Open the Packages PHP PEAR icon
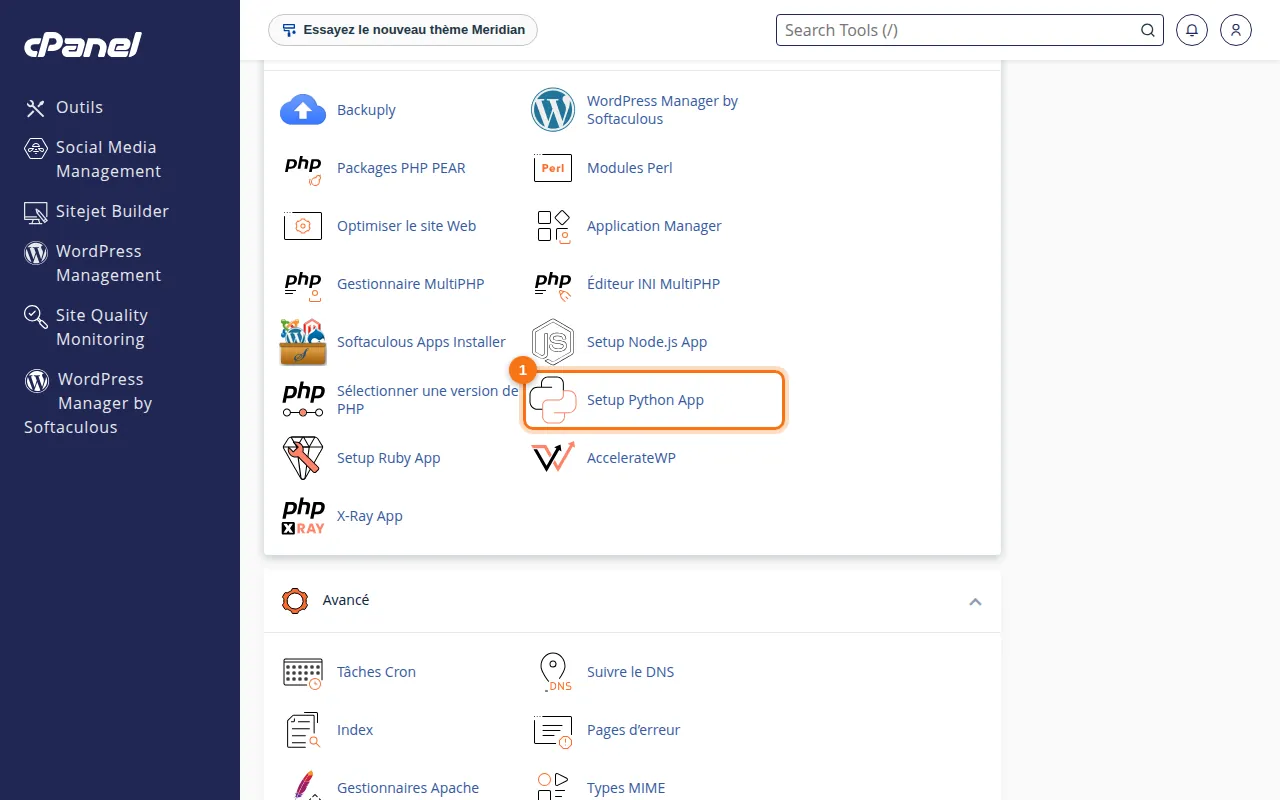 (303, 168)
